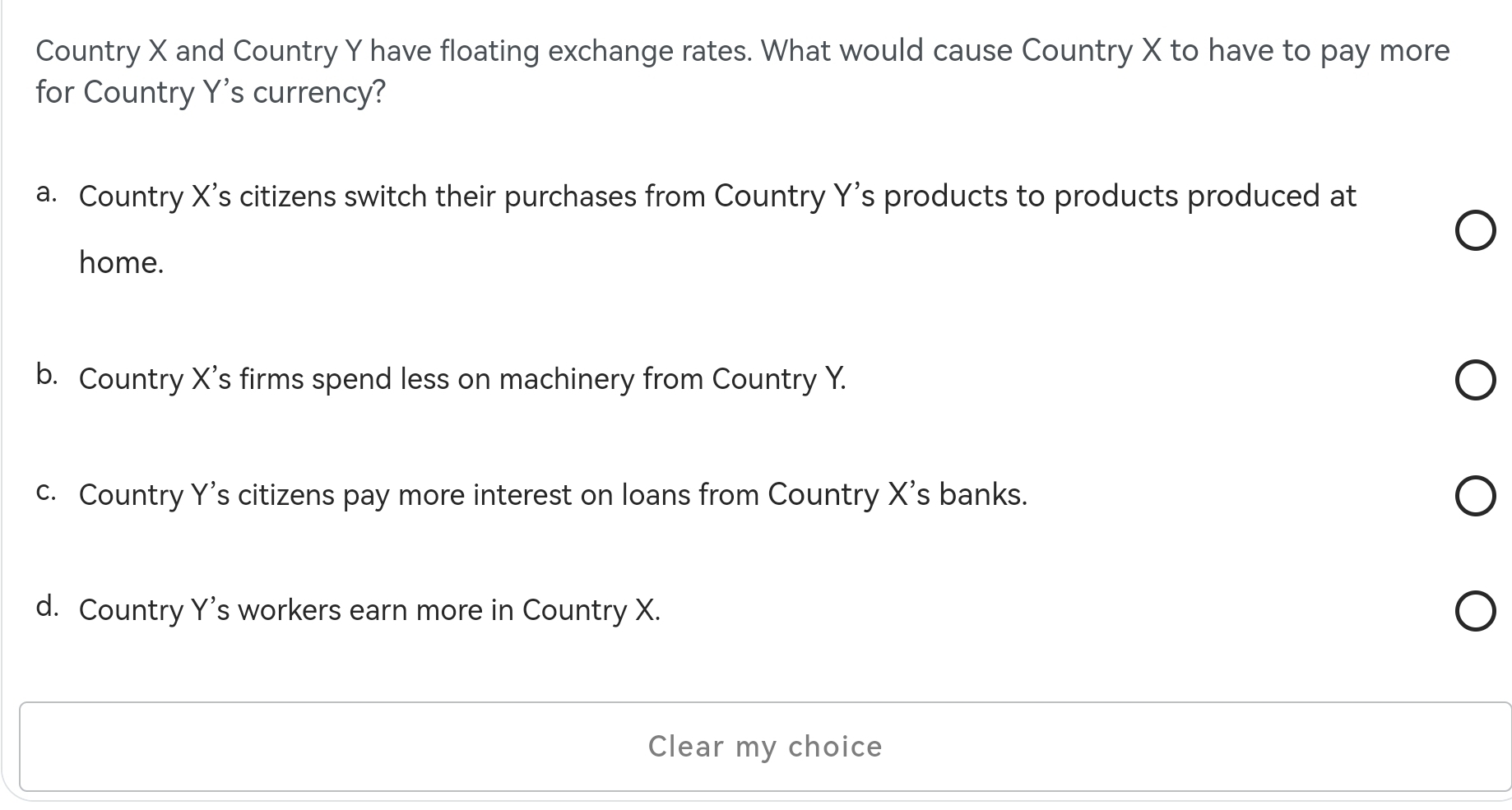Click the option c label text
This screenshot has width=1512, height=810.
553,495
